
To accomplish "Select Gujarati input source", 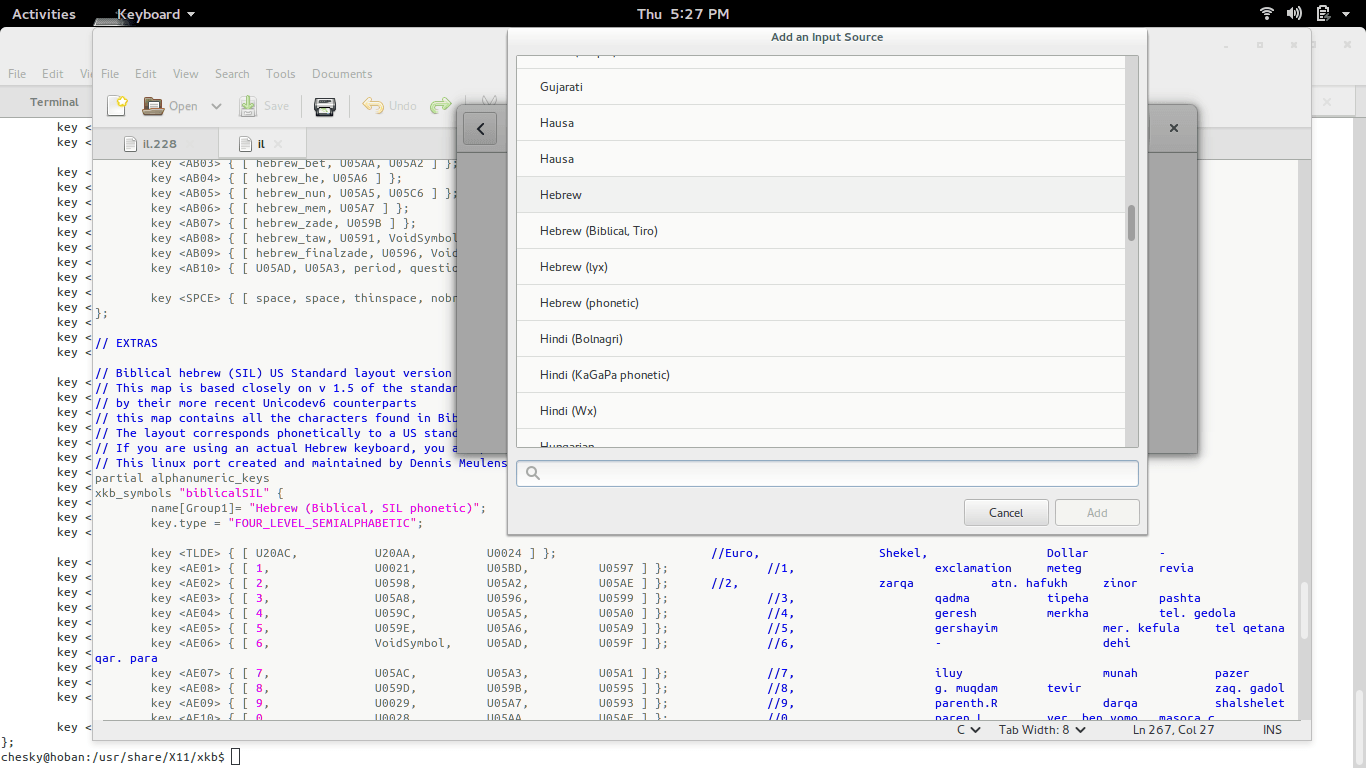I will (821, 87).
